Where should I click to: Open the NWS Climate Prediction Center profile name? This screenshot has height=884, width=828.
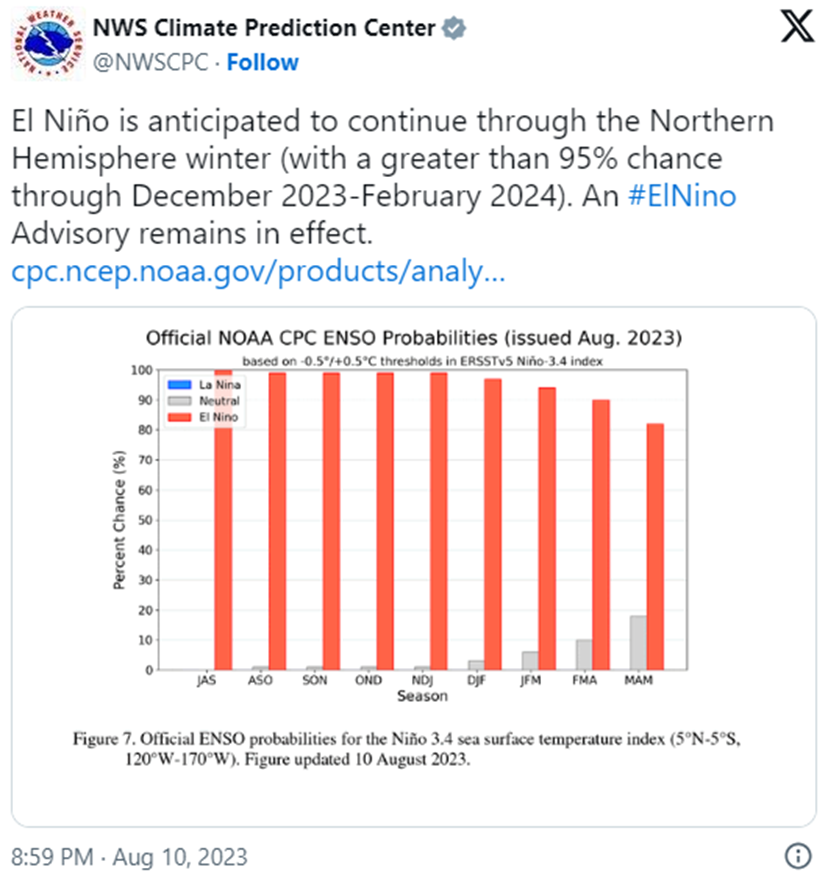(x=263, y=28)
